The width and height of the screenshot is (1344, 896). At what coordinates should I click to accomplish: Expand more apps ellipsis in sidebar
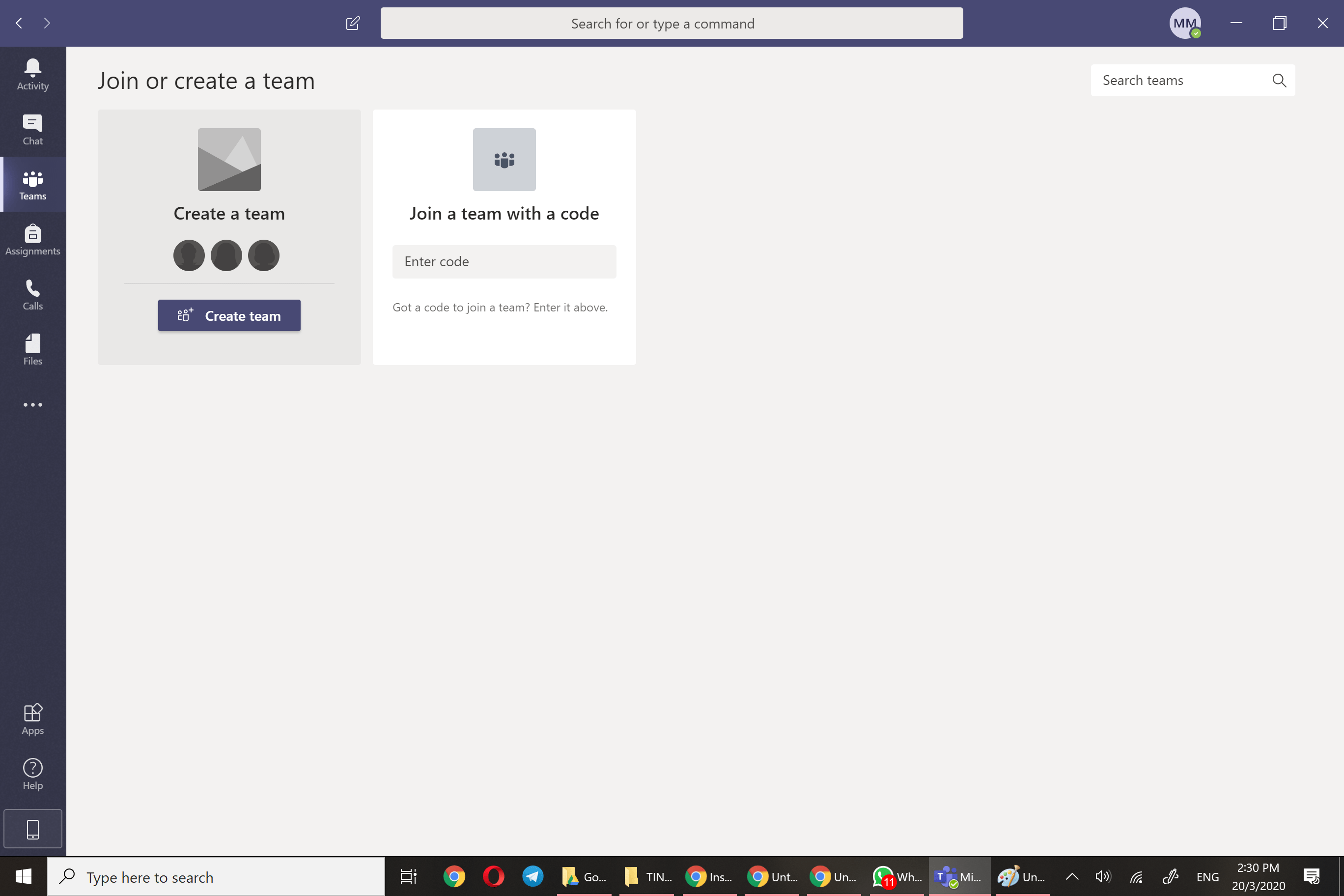pos(32,405)
